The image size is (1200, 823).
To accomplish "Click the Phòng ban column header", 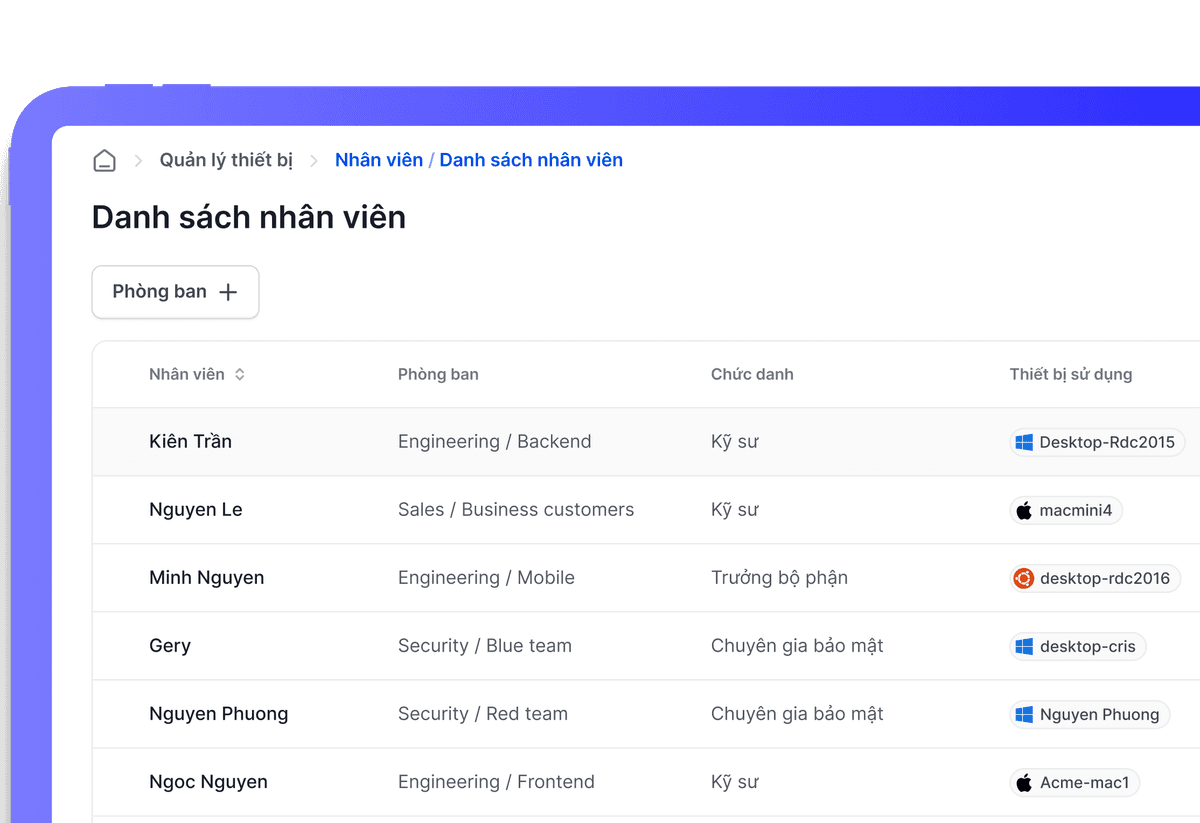I will click(438, 375).
